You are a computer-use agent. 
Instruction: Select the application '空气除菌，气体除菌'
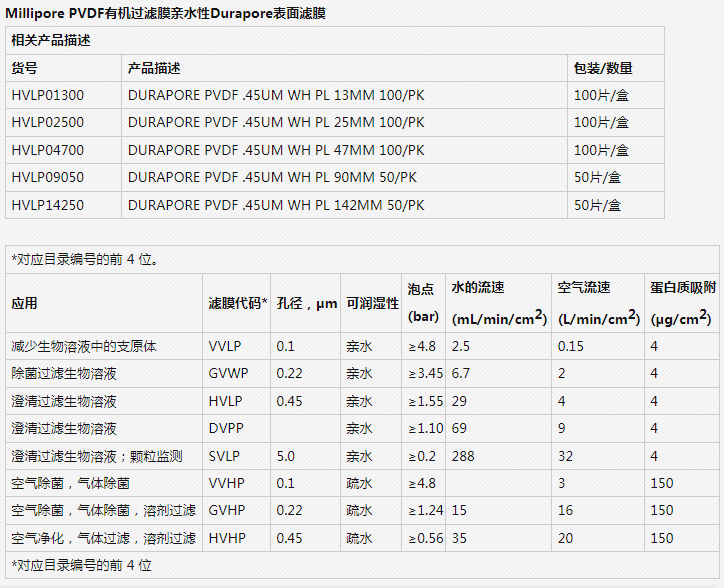tap(71, 484)
